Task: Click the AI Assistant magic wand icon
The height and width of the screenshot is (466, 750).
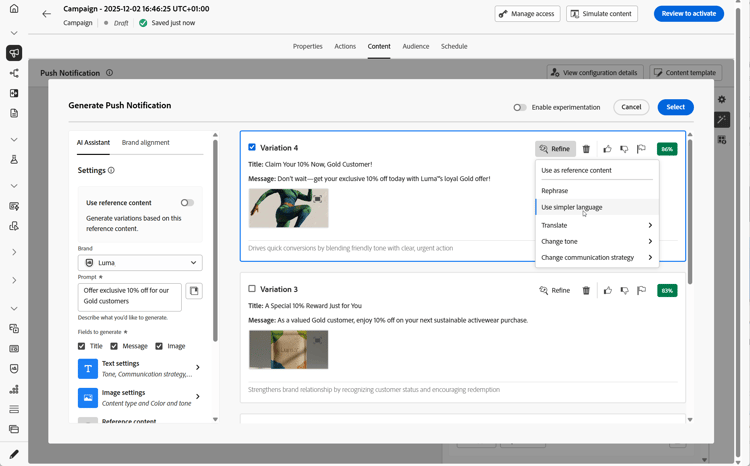Action: [x=722, y=119]
